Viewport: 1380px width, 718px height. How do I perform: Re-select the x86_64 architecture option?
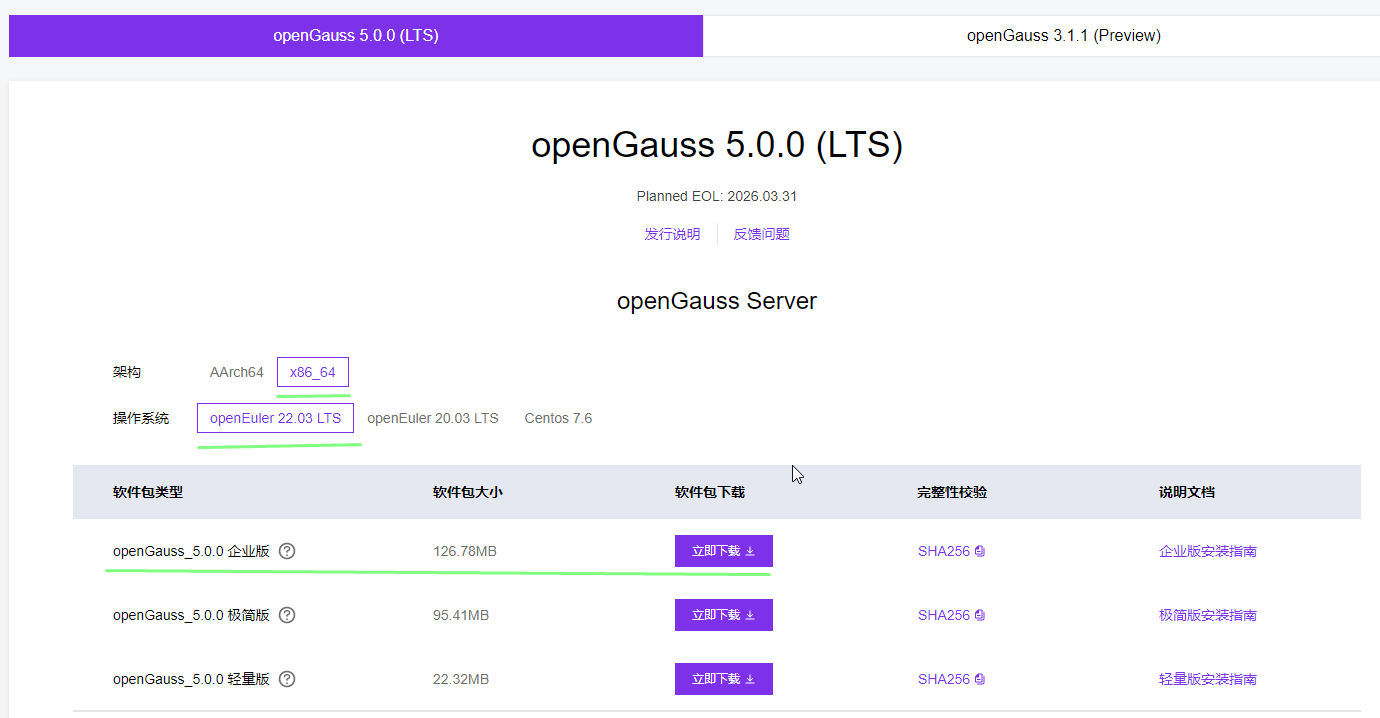312,371
